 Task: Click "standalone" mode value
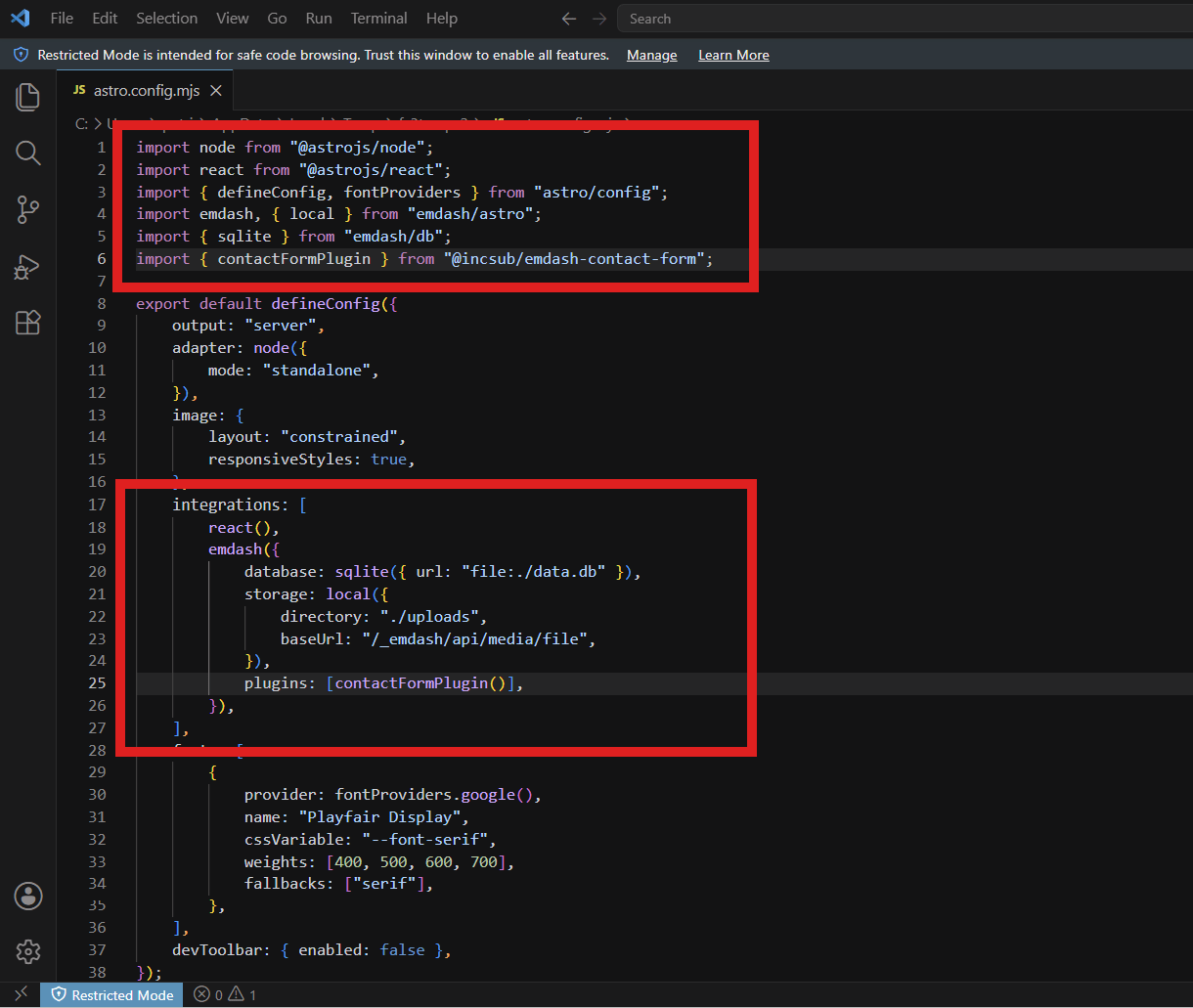pyautogui.click(x=316, y=371)
